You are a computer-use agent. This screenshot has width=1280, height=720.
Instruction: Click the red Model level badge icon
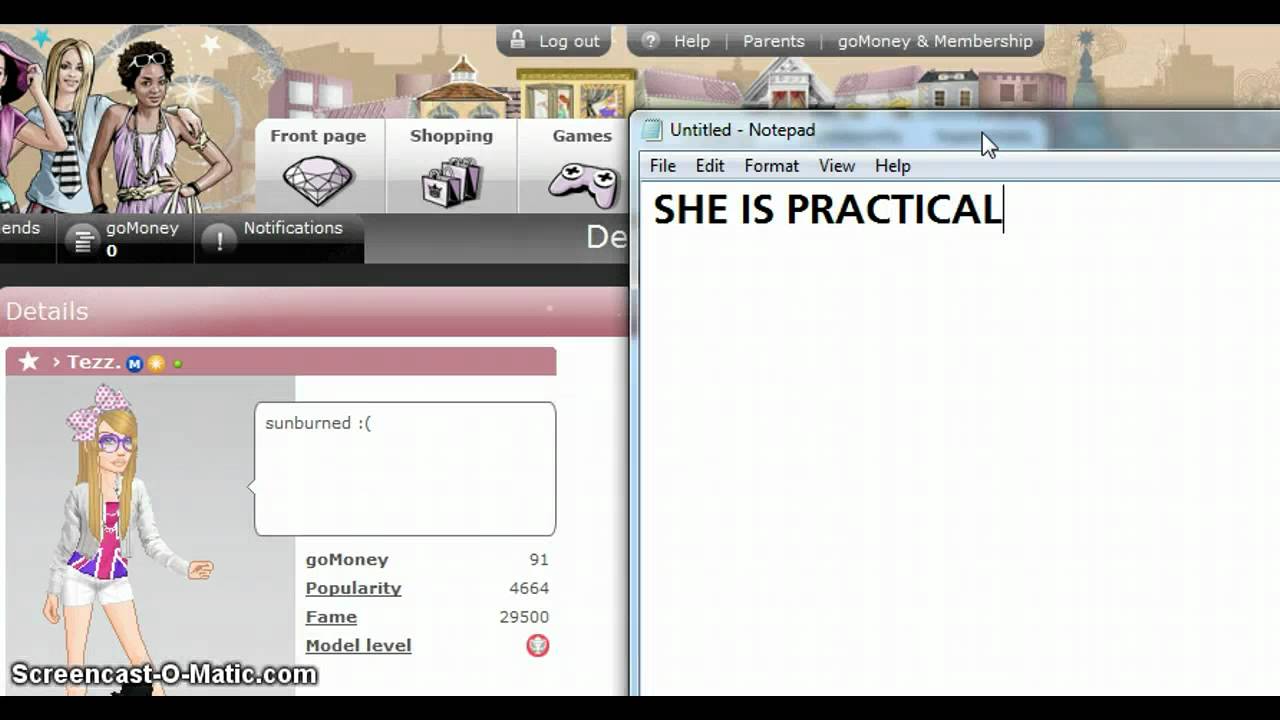(x=538, y=646)
